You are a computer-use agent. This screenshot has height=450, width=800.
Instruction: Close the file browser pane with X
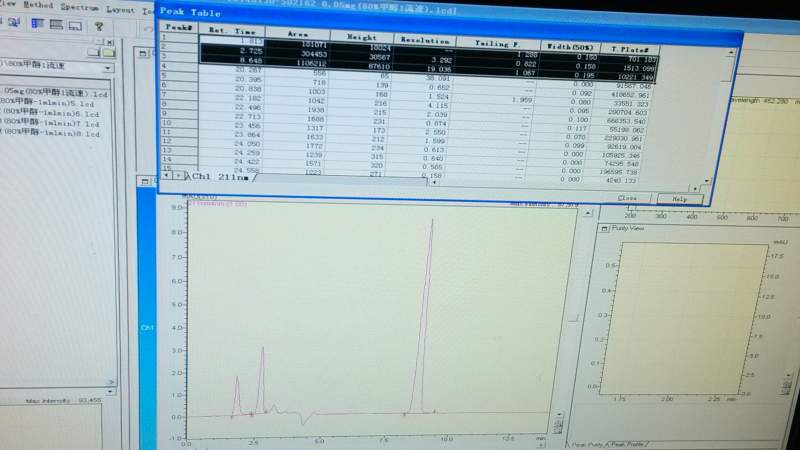point(110,42)
